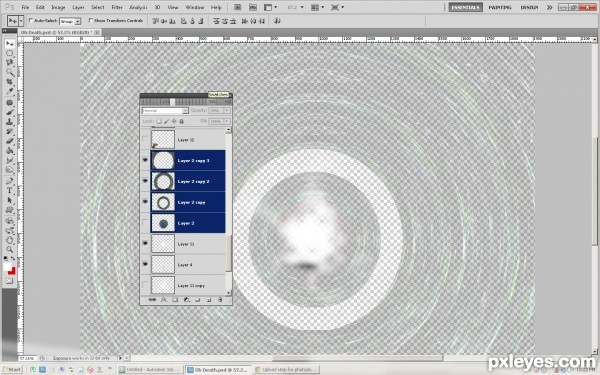Screen dimensions: 600x375
Task: Swap foreground and background colors
Action: tap(13, 259)
